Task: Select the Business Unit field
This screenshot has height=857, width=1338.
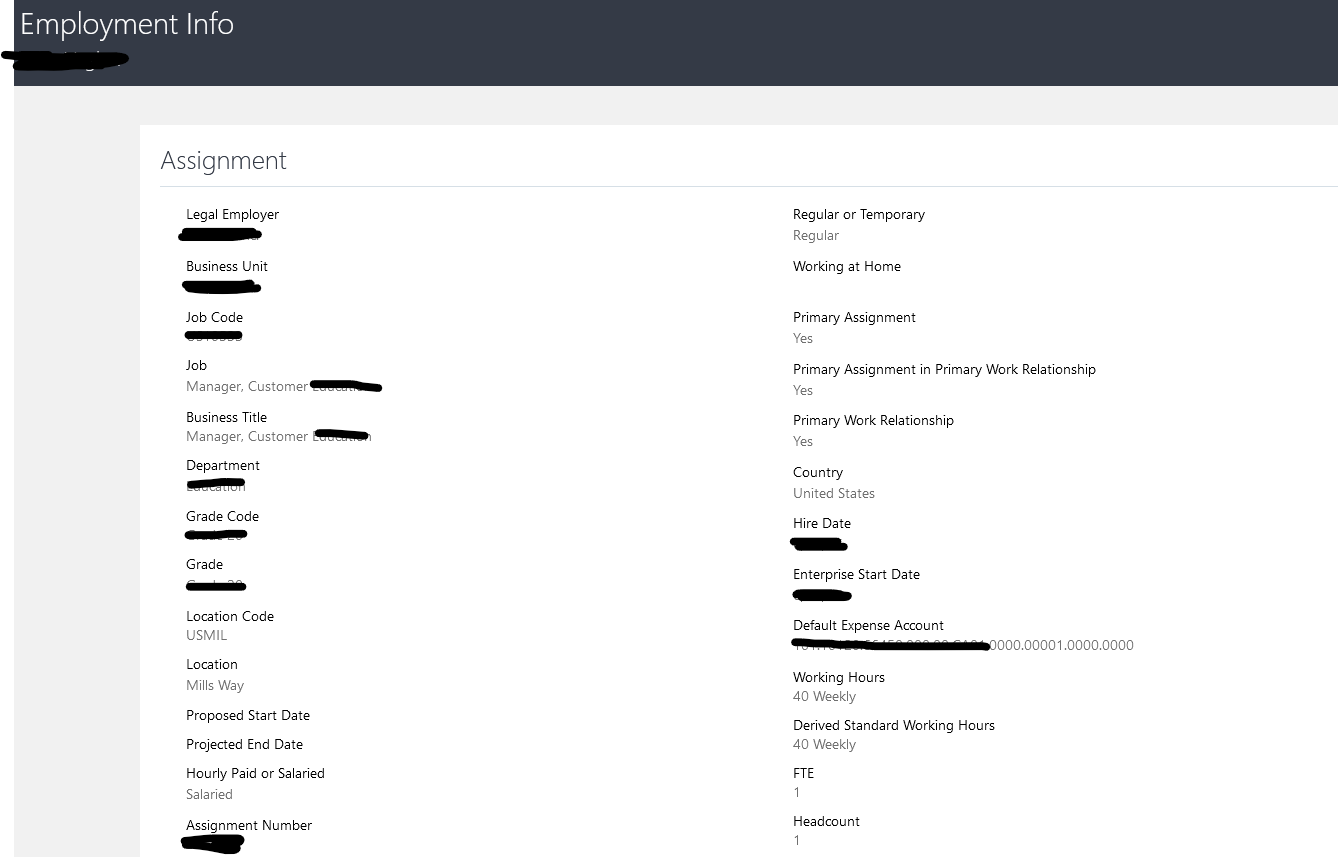Action: (227, 266)
